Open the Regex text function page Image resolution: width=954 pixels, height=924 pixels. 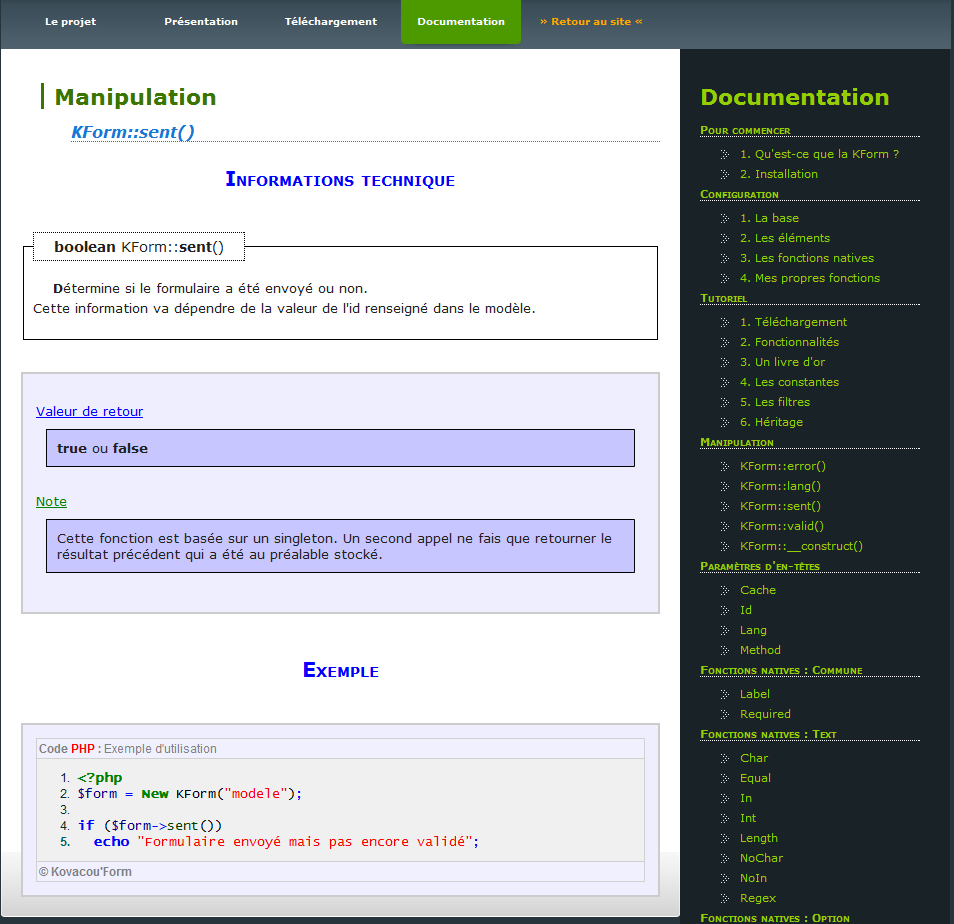(x=757, y=899)
